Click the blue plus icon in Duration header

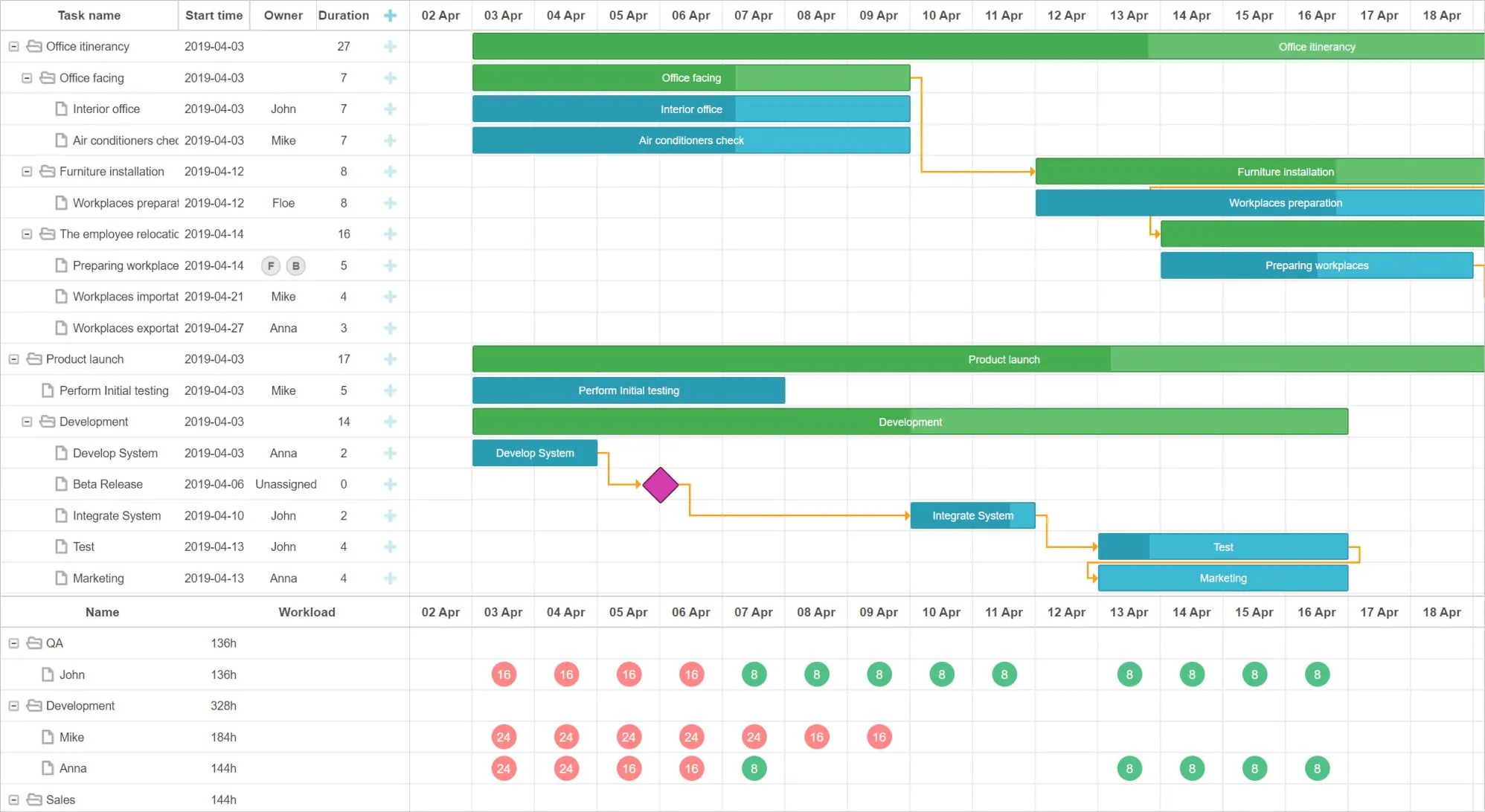[390, 15]
